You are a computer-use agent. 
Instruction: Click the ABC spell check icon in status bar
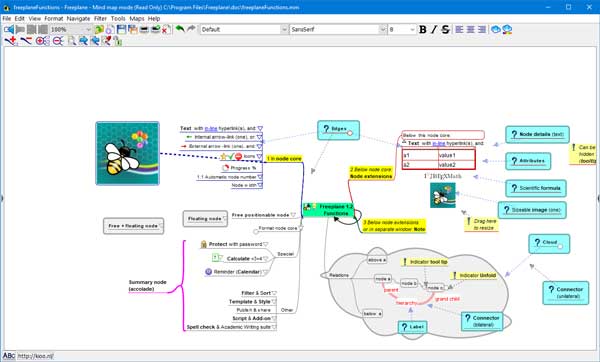(9, 356)
